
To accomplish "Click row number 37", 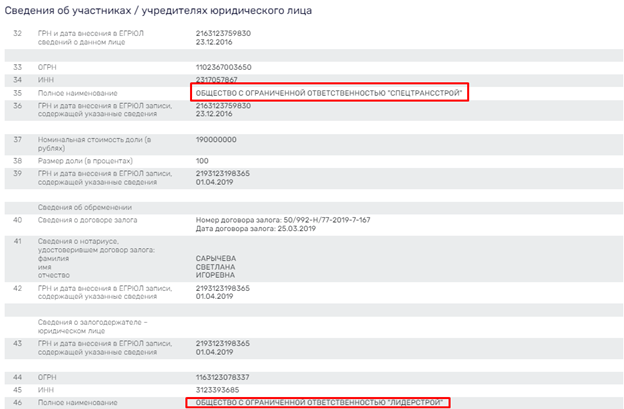I will point(17,140).
